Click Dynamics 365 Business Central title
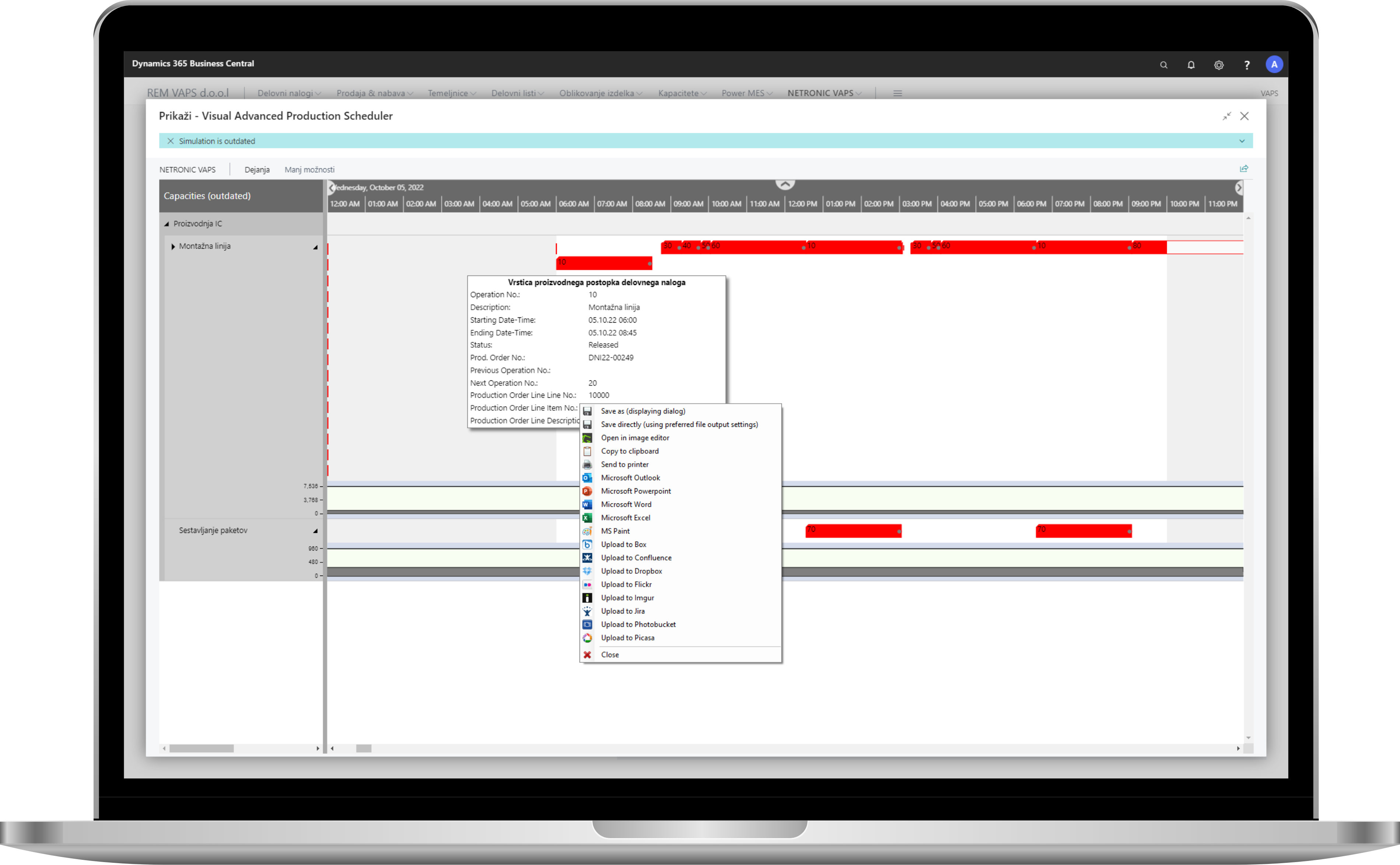This screenshot has width=1400, height=865. [x=193, y=63]
